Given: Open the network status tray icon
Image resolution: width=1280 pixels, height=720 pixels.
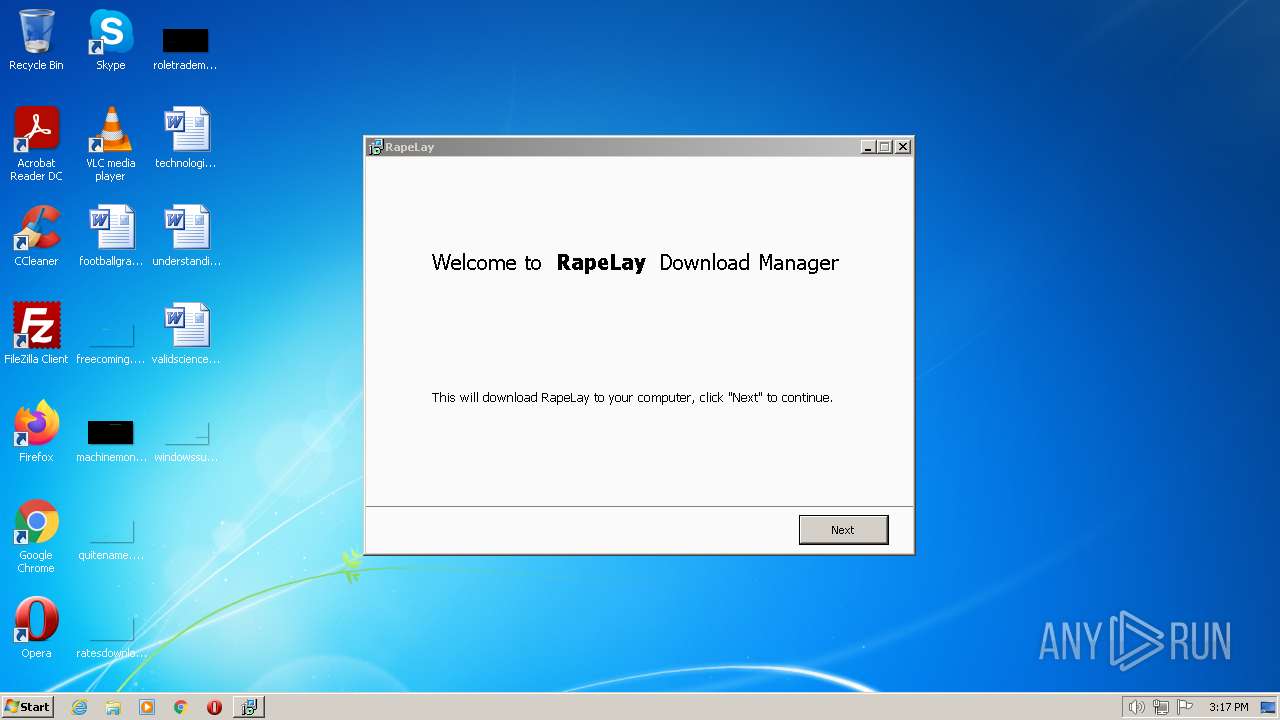Looking at the screenshot, I should tap(1161, 707).
